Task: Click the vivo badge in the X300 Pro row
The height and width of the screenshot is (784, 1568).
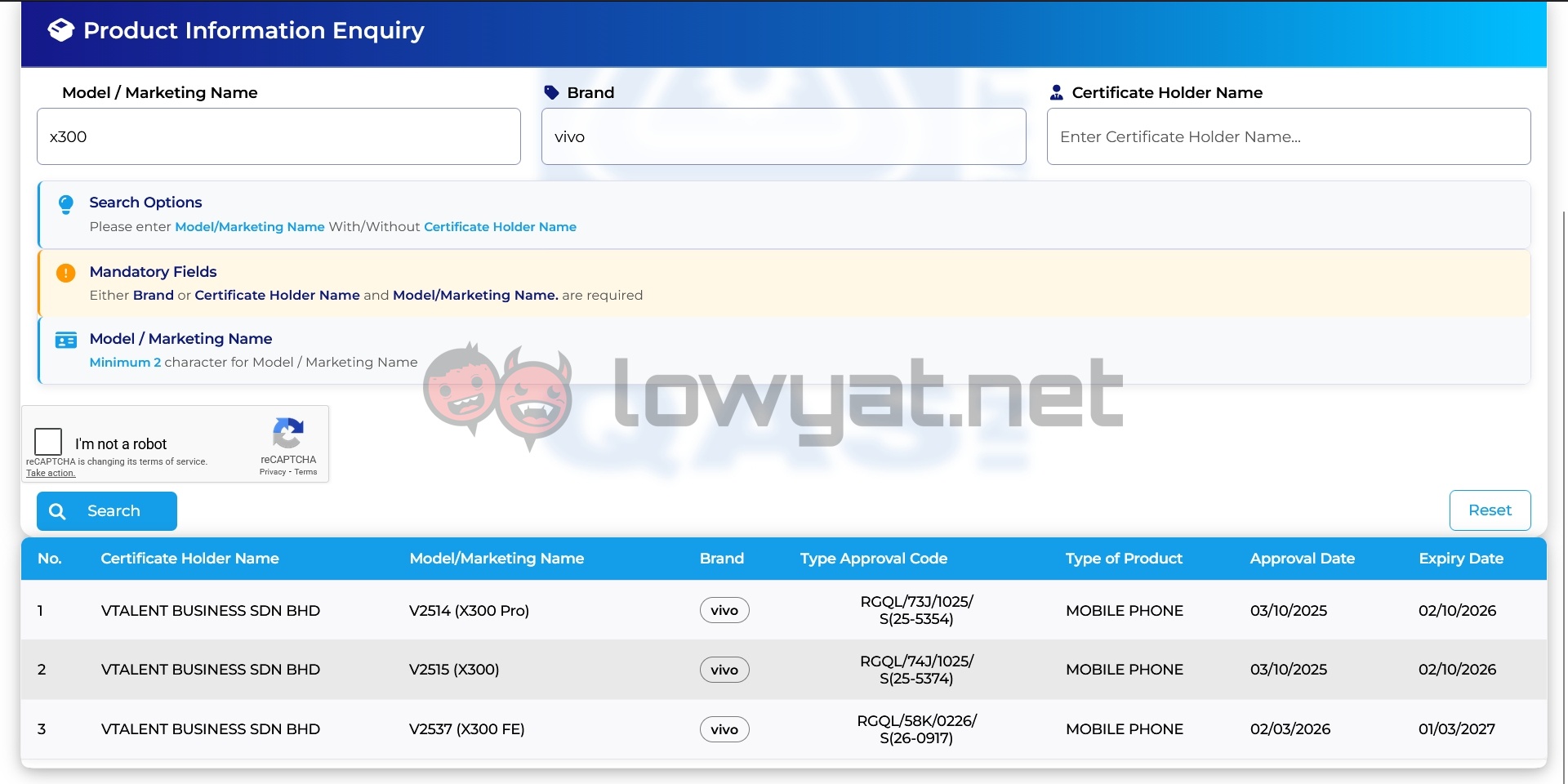Action: (x=724, y=610)
